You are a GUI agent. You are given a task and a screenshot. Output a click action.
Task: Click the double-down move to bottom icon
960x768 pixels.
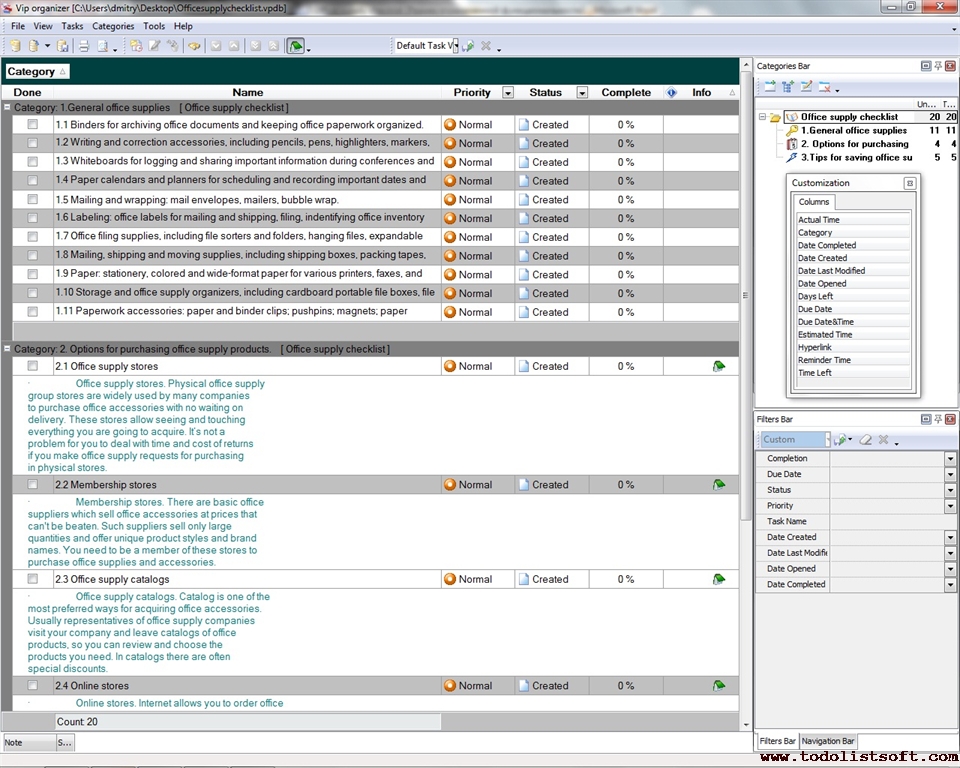click(x=255, y=46)
